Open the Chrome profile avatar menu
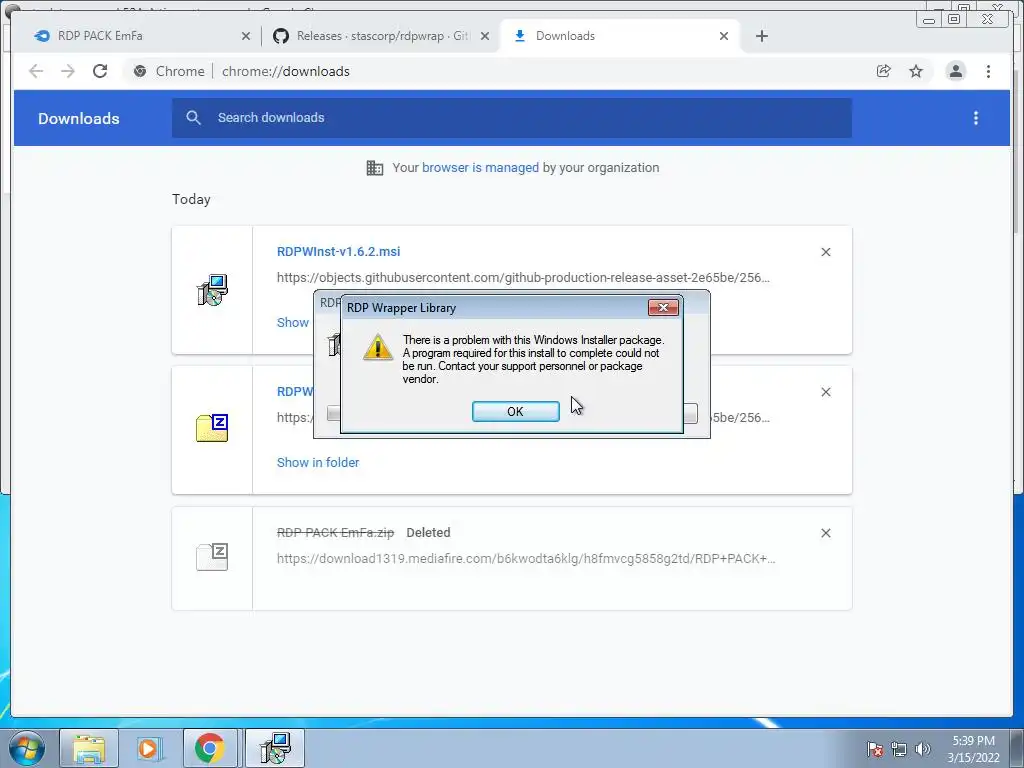The height and width of the screenshot is (768, 1024). click(x=955, y=71)
